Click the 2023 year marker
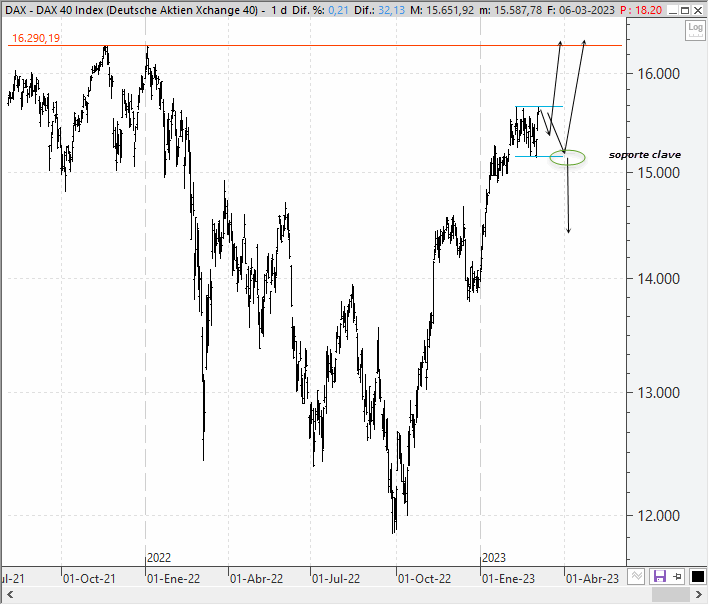The height and width of the screenshot is (605, 709). point(494,558)
